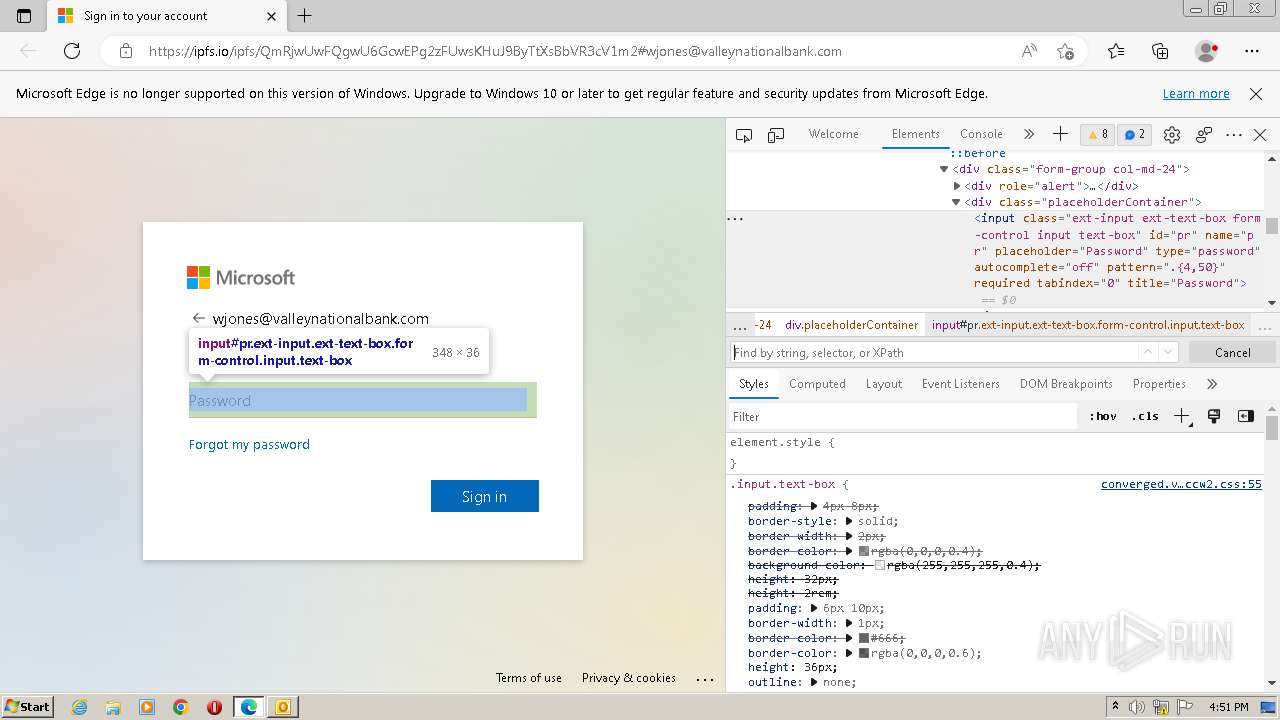Screen dimensions: 1280x720
Task: Show more DevTools tool tabs chevron
Action: click(x=1028, y=134)
